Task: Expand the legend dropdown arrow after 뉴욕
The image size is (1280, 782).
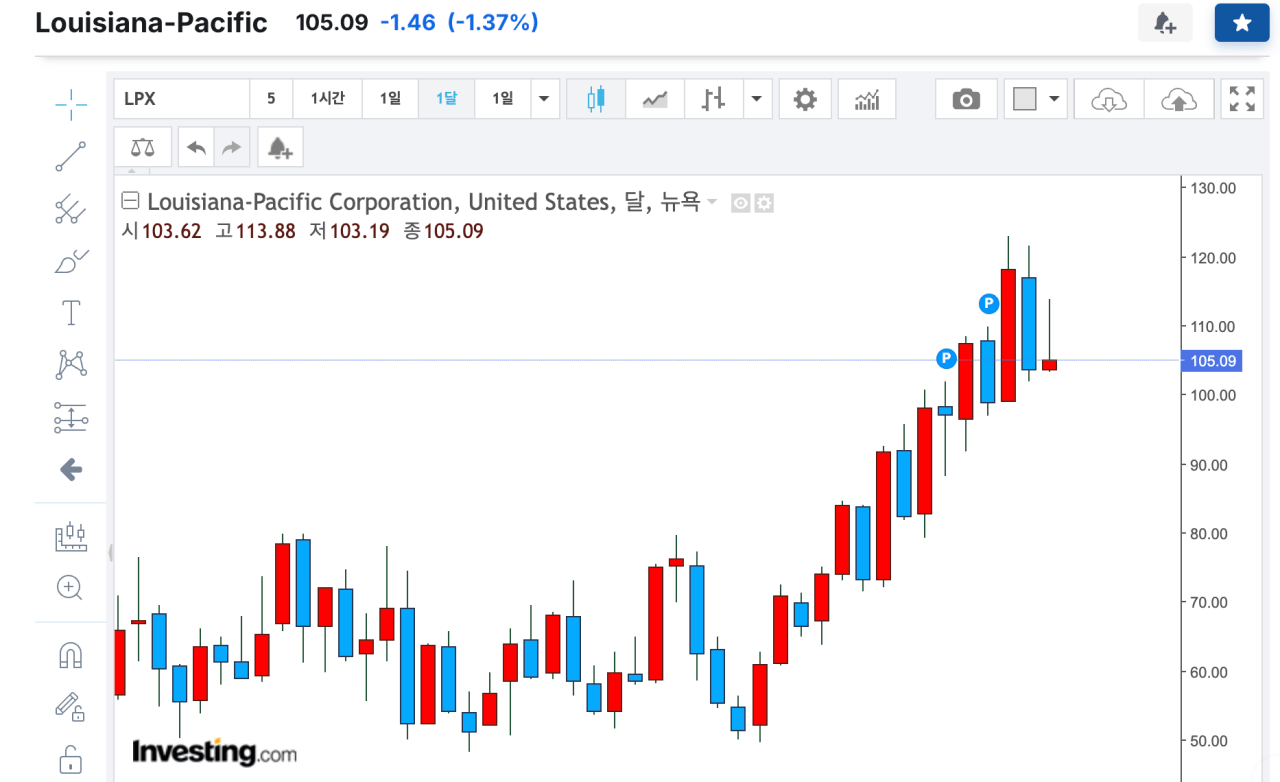Action: point(712,202)
